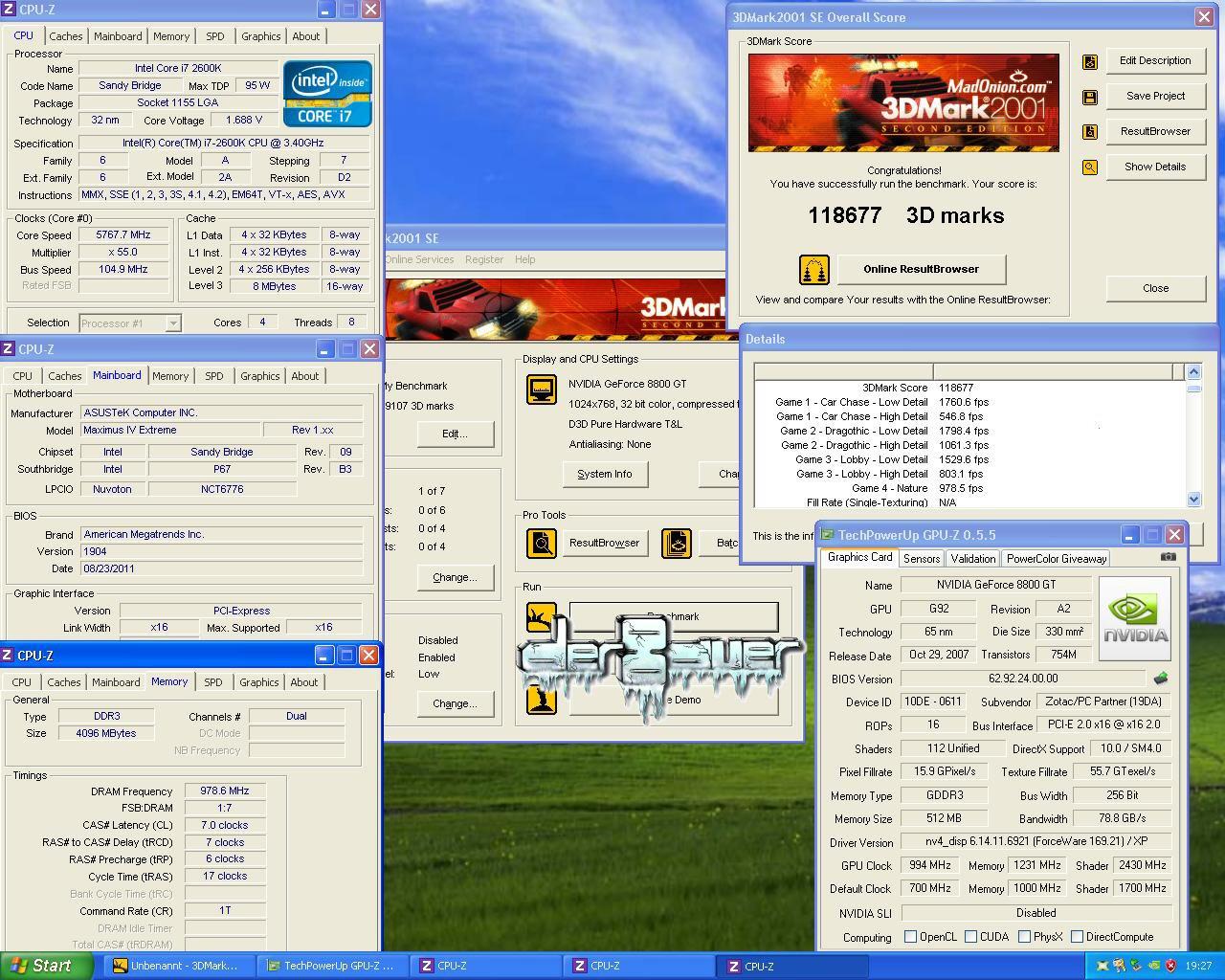Click the GPU-Z screenshot camera icon
The width and height of the screenshot is (1225, 980).
point(1169,556)
